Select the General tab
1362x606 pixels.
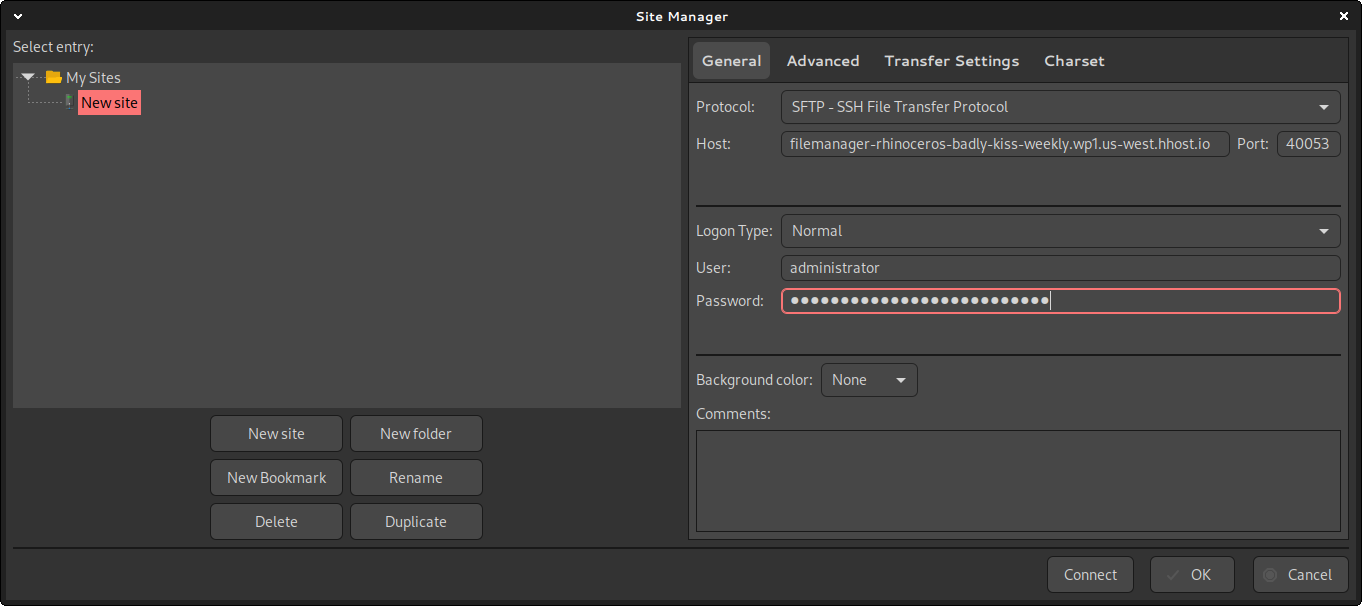(x=731, y=61)
